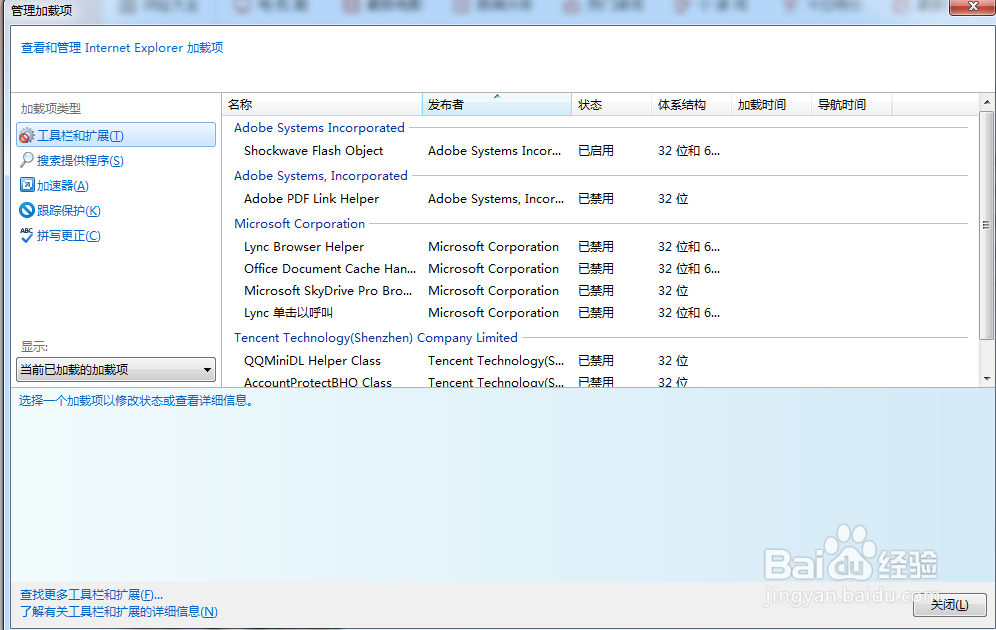Open 跟踪保护(K) category
Screen dimensions: 996x630
69,211
